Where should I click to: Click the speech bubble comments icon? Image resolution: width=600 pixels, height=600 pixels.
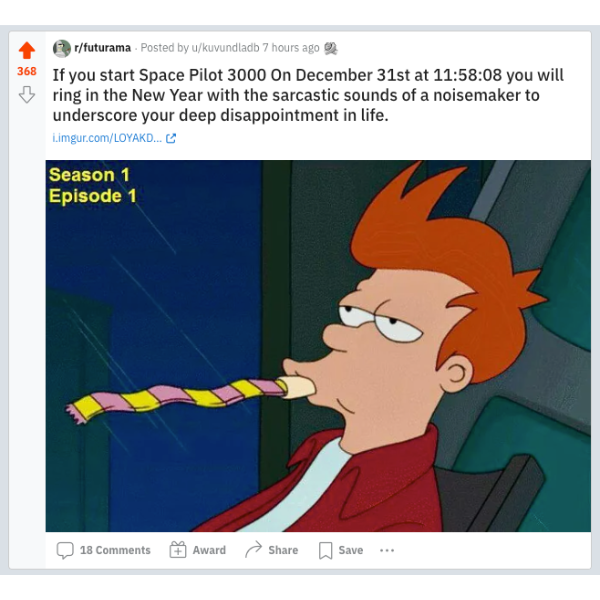pyautogui.click(x=65, y=550)
